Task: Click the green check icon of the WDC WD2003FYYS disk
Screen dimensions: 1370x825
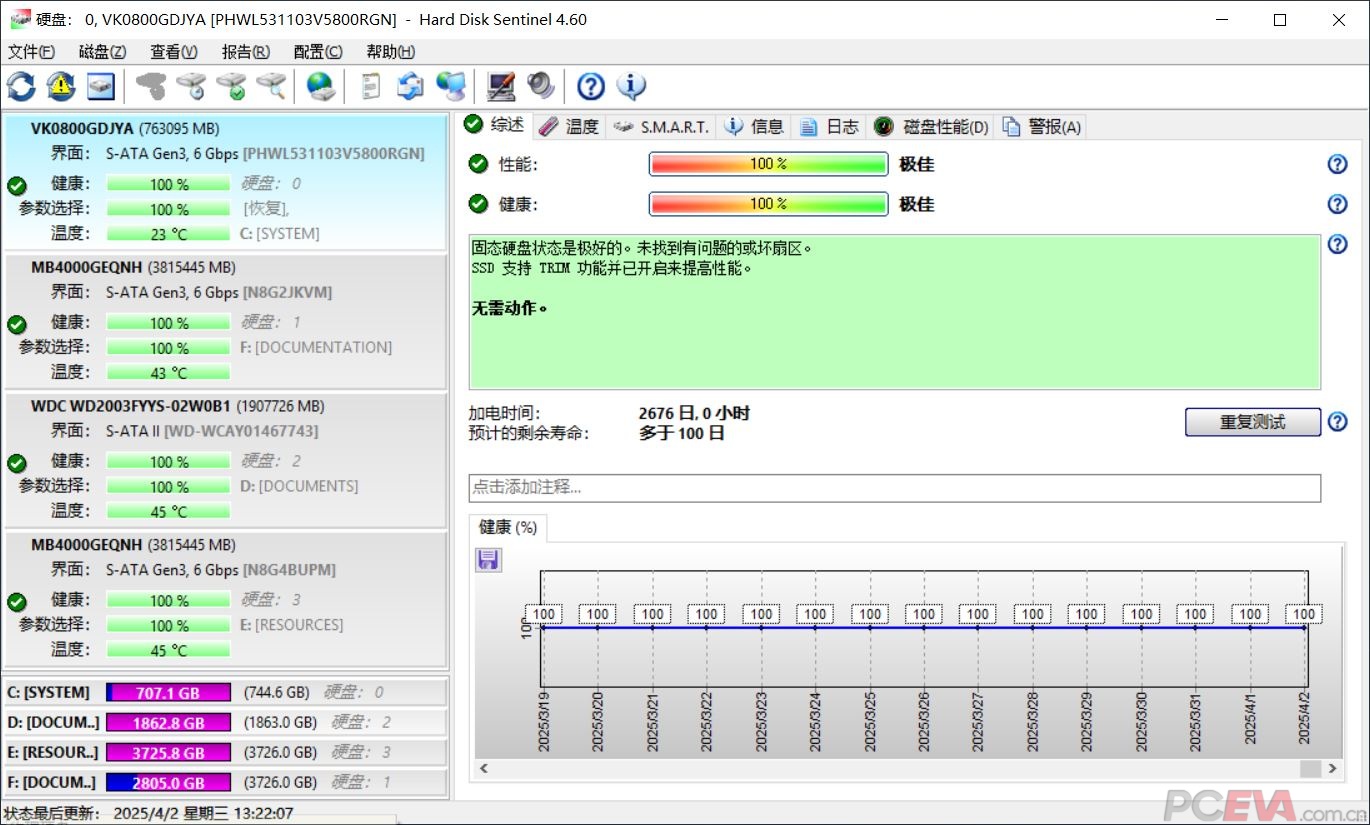Action: pos(16,463)
